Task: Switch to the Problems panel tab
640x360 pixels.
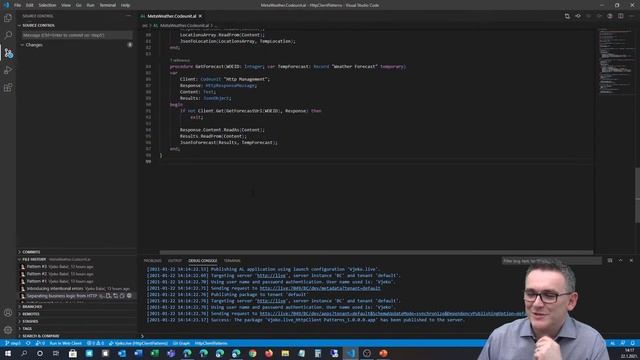Action: point(153,261)
